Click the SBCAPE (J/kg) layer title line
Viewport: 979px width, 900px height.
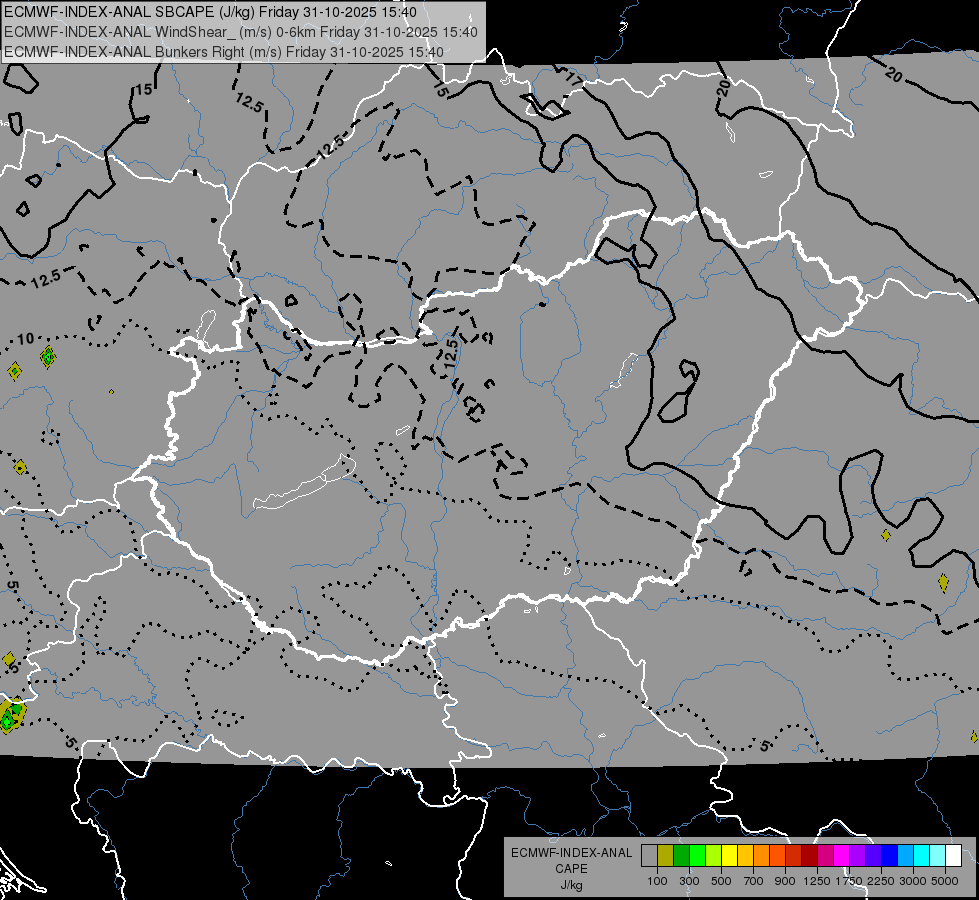[210, 12]
